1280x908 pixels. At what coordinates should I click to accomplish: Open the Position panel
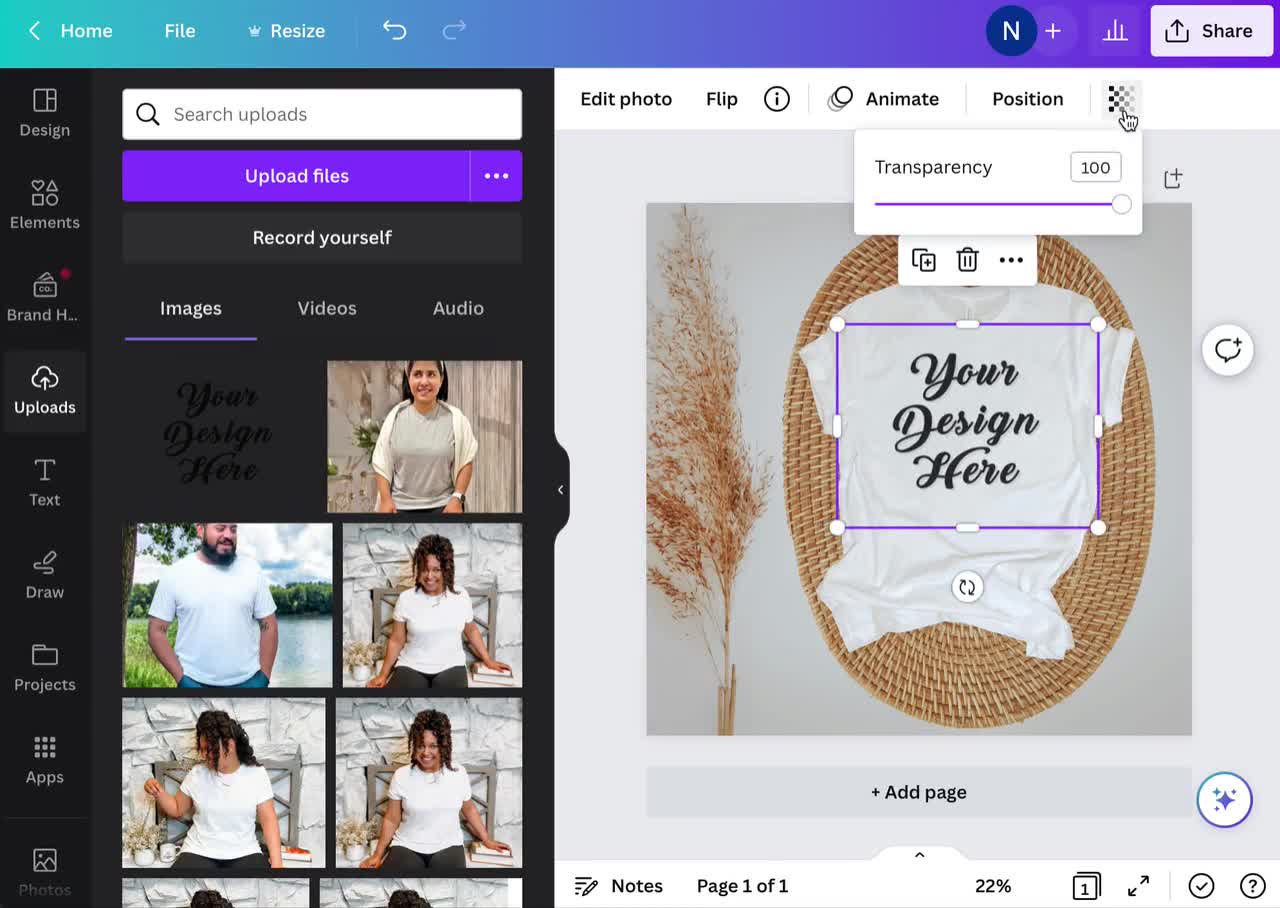point(1027,99)
